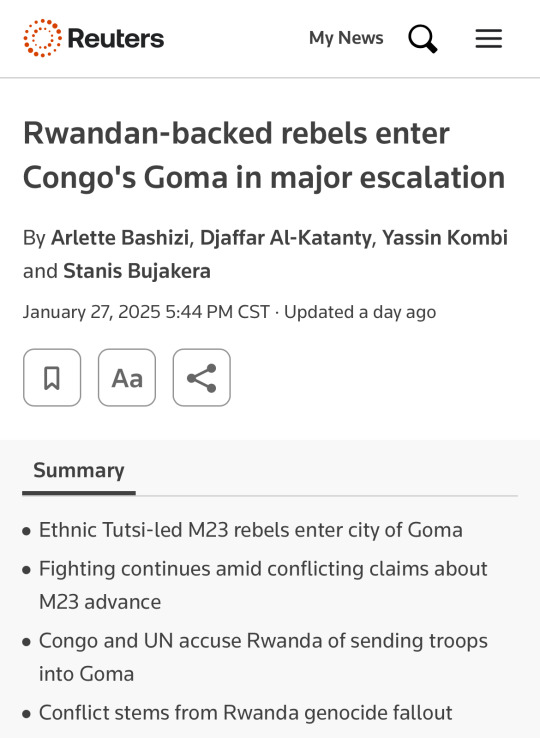Click the Reuters wordmark text
The width and height of the screenshot is (540, 738).
(x=116, y=38)
